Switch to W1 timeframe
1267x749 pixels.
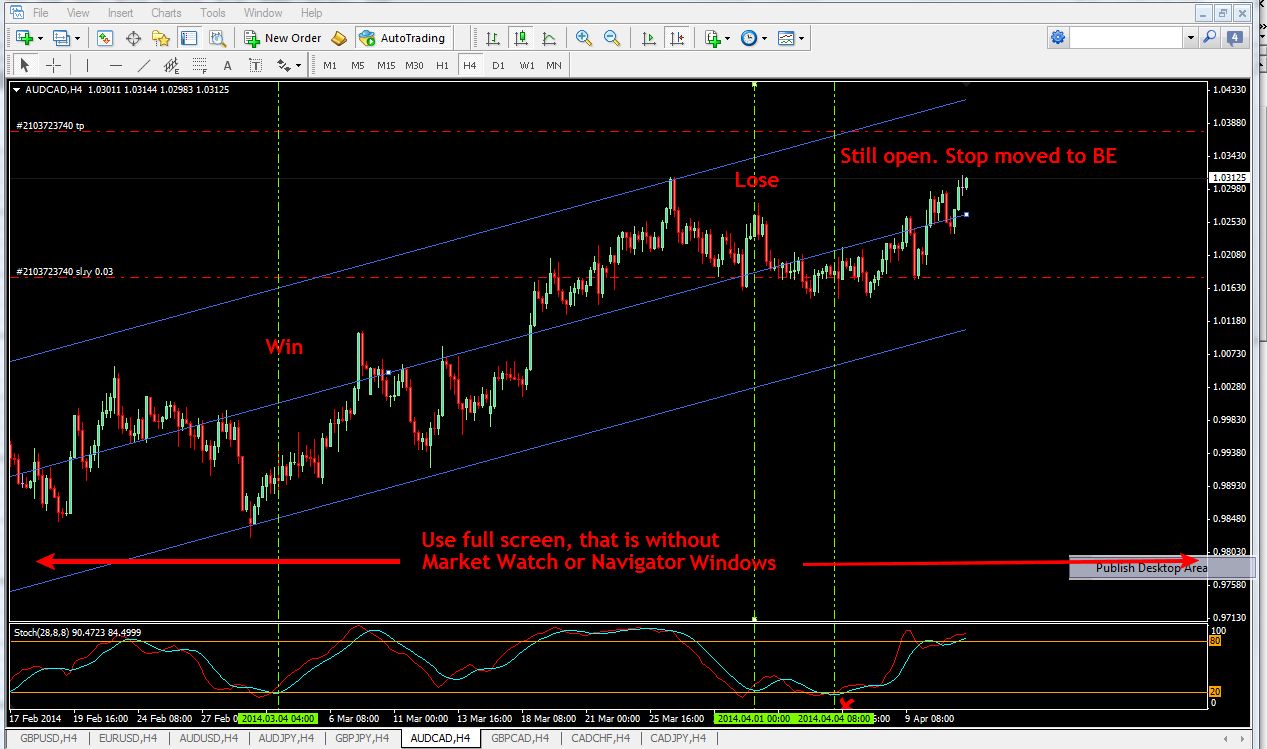point(526,66)
